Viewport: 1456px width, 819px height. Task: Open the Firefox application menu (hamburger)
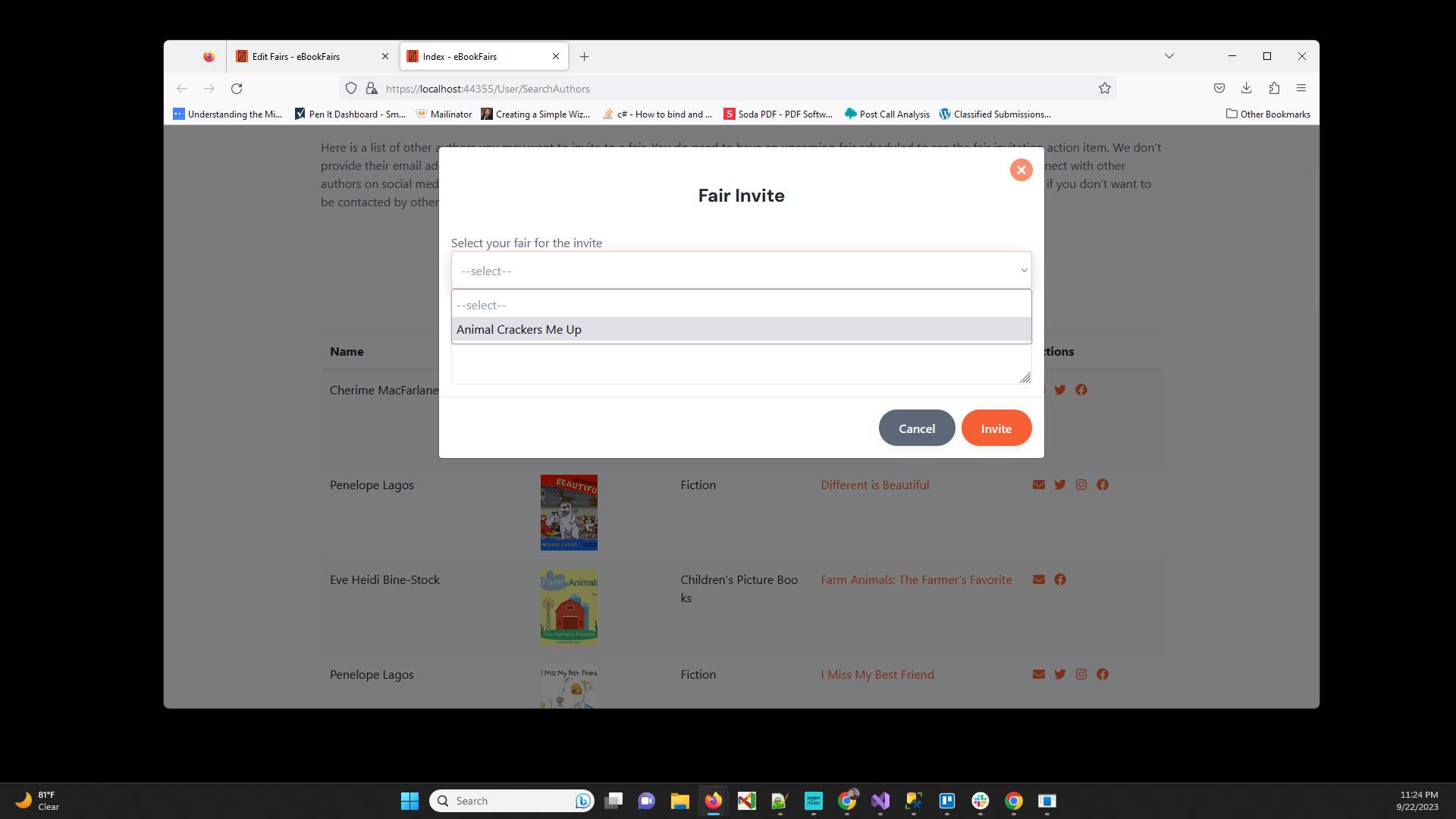tap(1302, 88)
